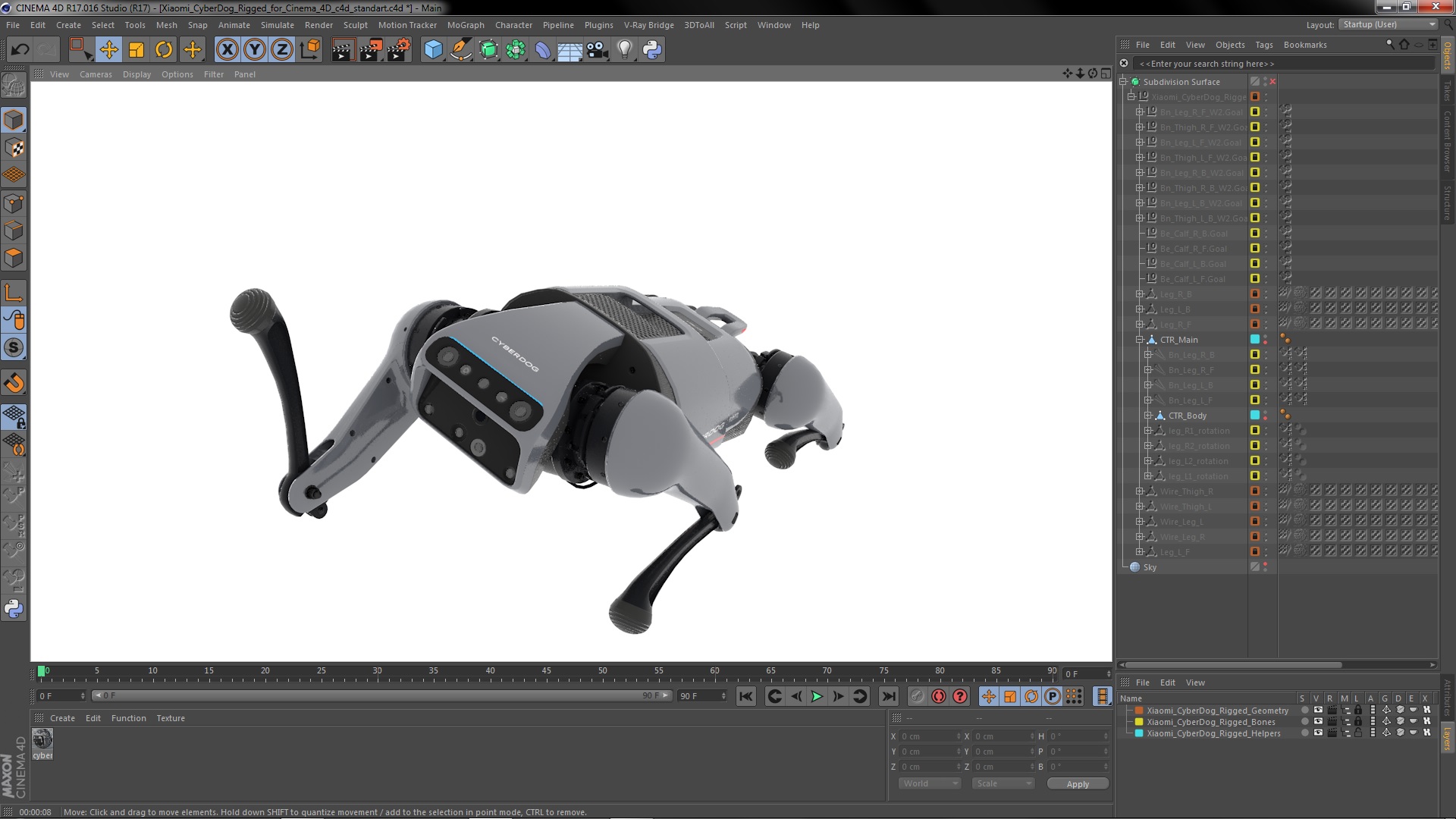
Task: Click the Enable Axis L icon
Action: click(14, 293)
